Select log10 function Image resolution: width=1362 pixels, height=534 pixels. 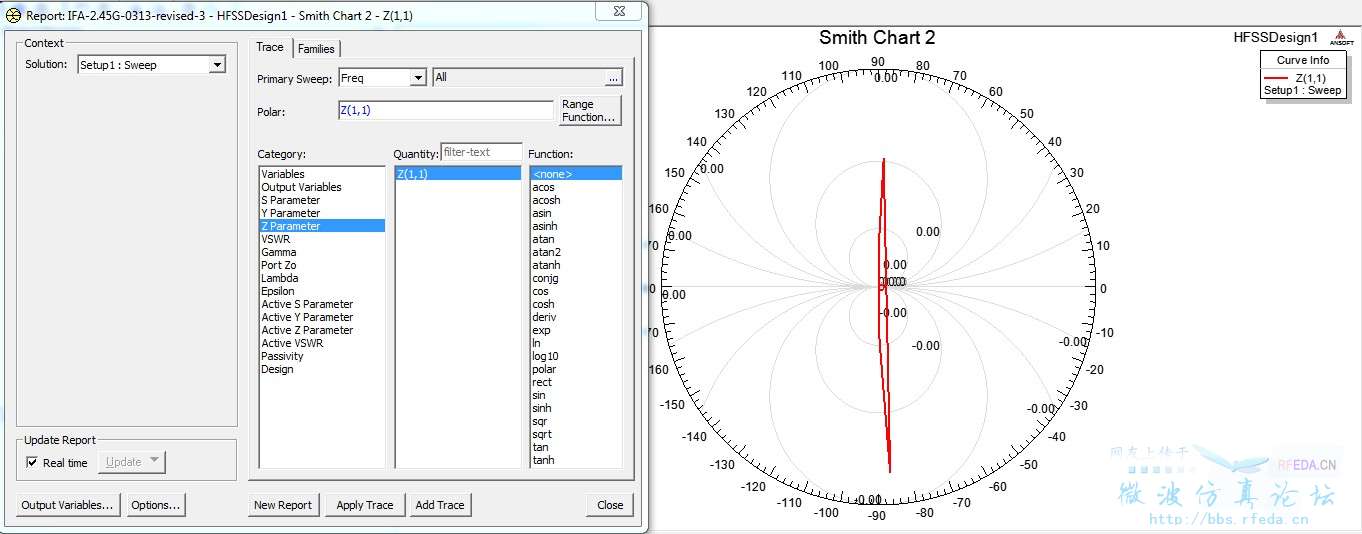point(576,356)
